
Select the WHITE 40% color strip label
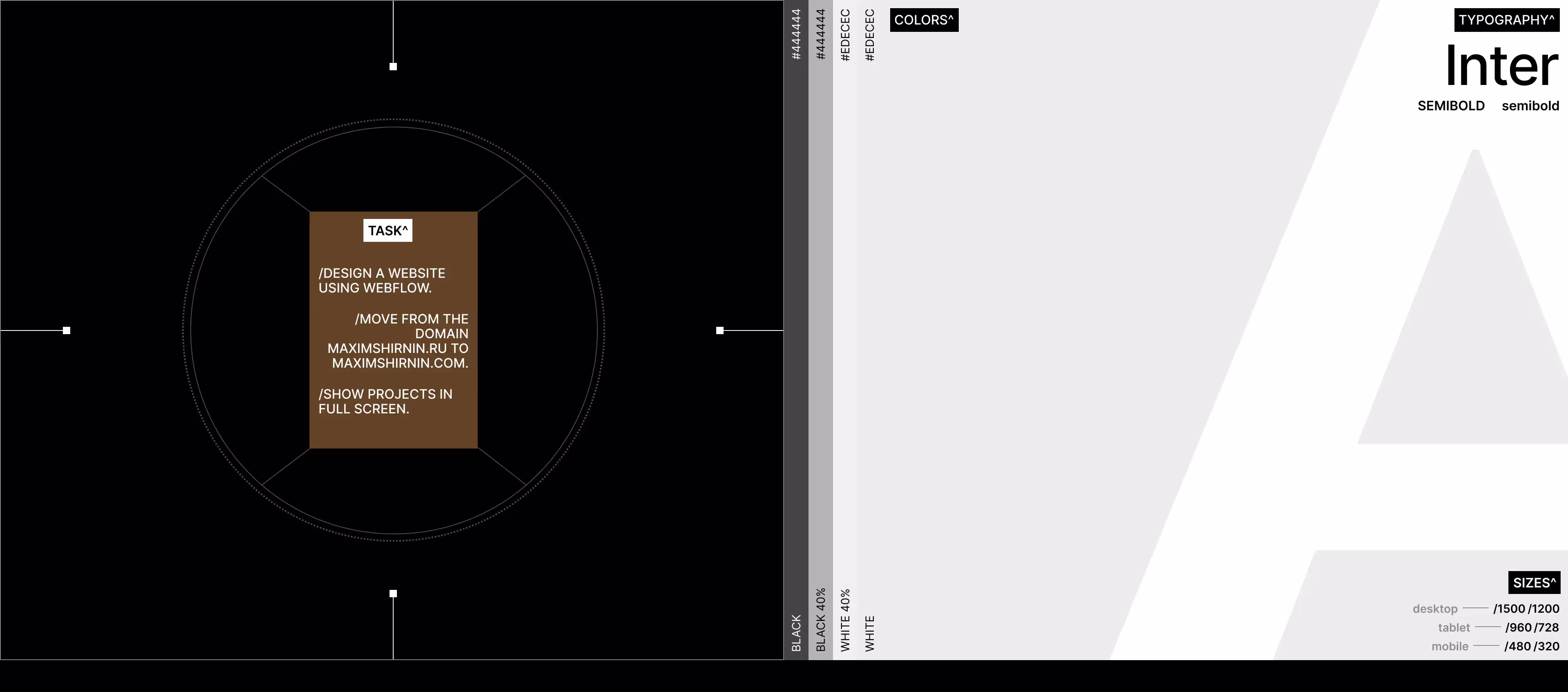point(845,620)
